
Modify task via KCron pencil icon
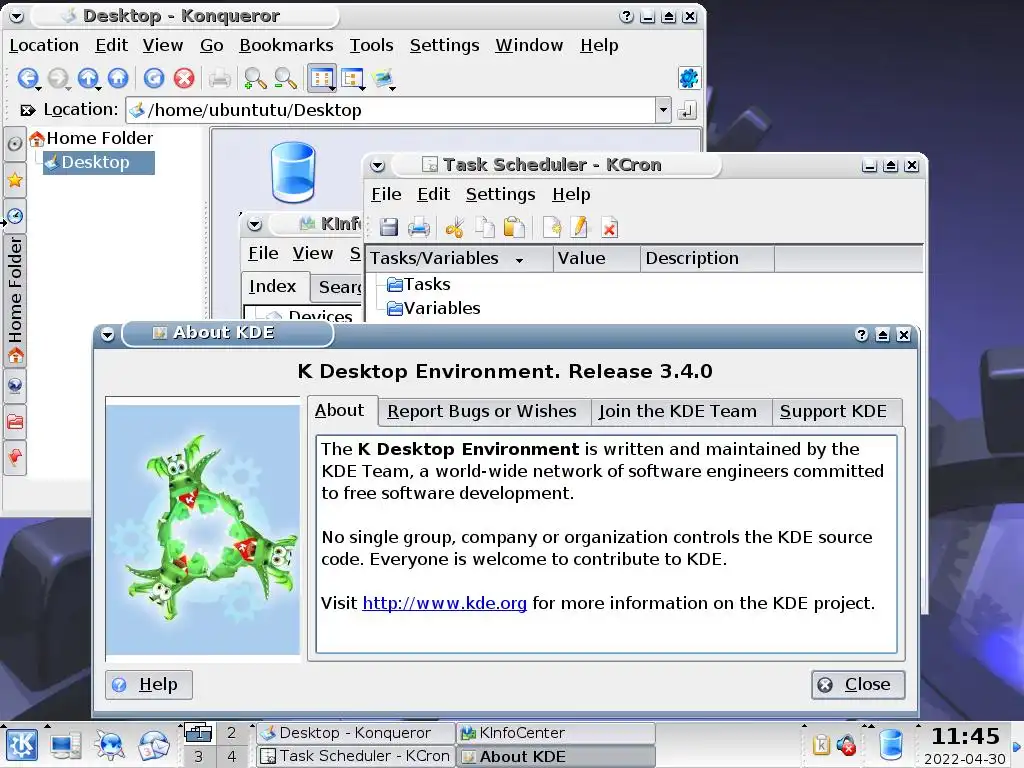pos(580,227)
